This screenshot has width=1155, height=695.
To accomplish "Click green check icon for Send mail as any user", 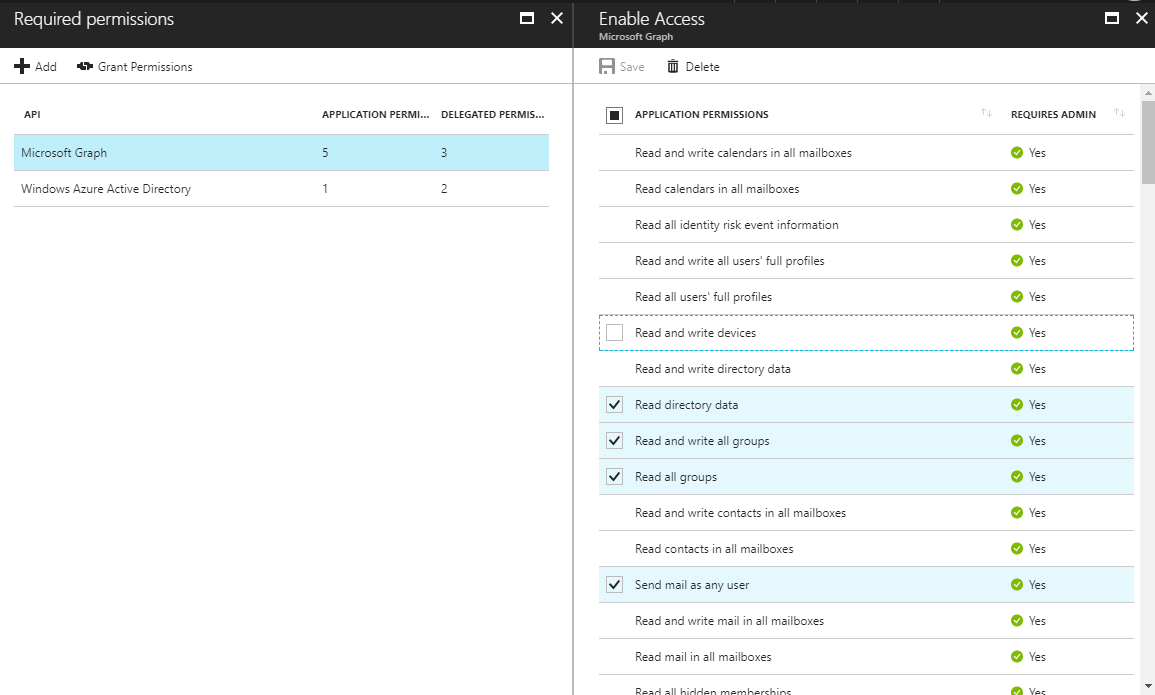I will click(1017, 585).
